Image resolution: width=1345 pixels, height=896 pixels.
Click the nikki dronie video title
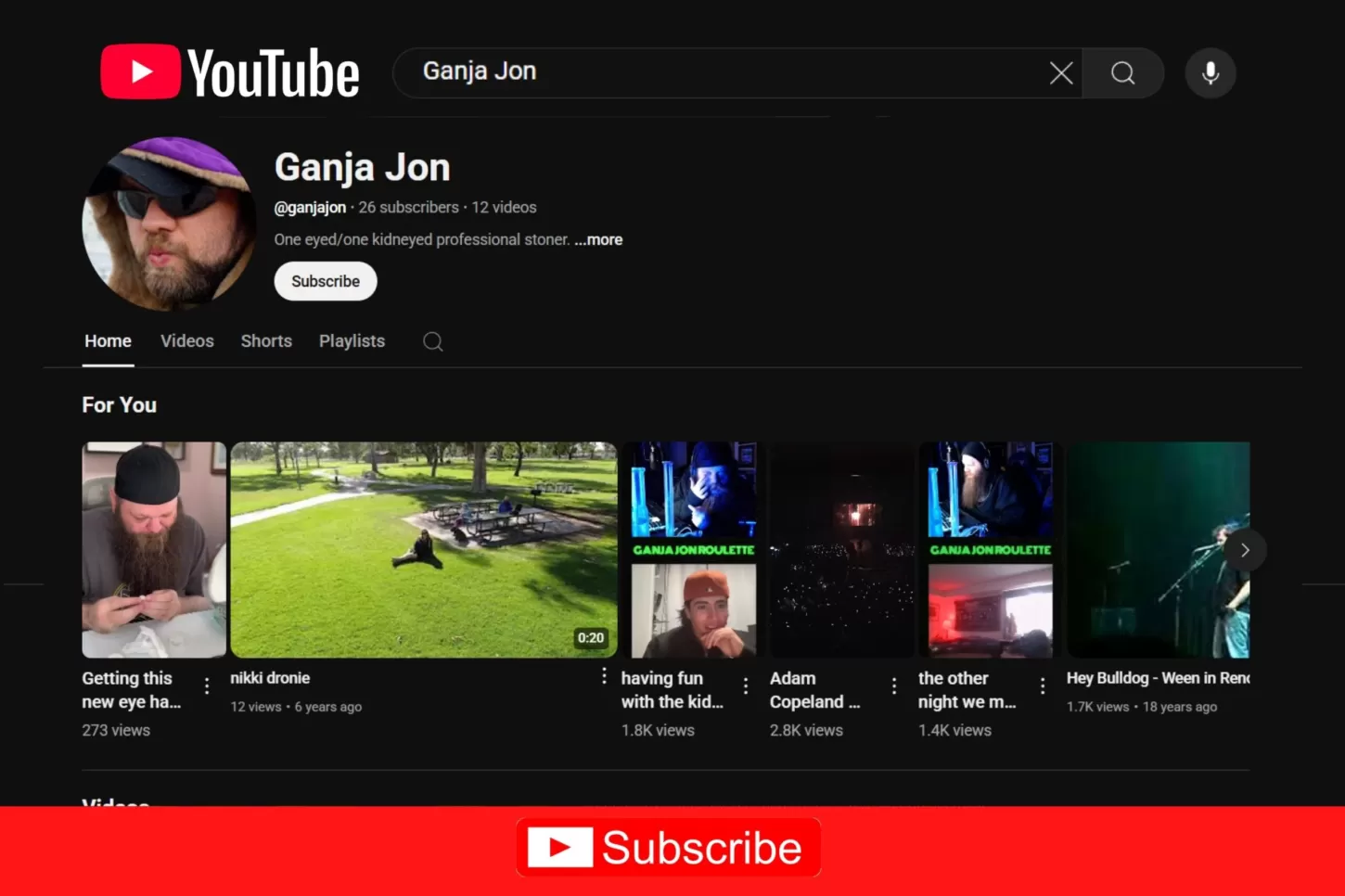coord(270,678)
